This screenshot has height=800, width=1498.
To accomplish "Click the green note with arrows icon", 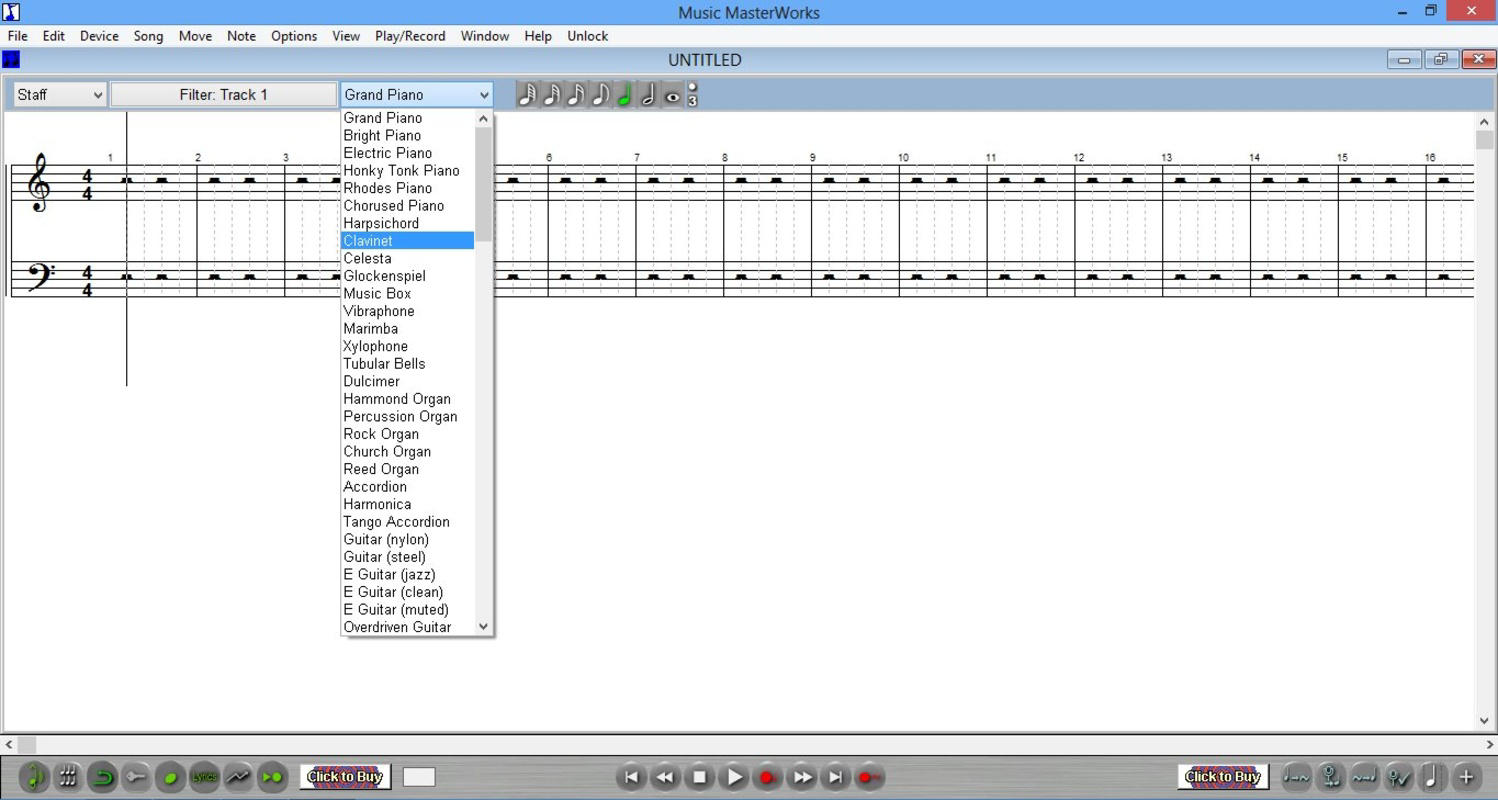I will pos(34,777).
